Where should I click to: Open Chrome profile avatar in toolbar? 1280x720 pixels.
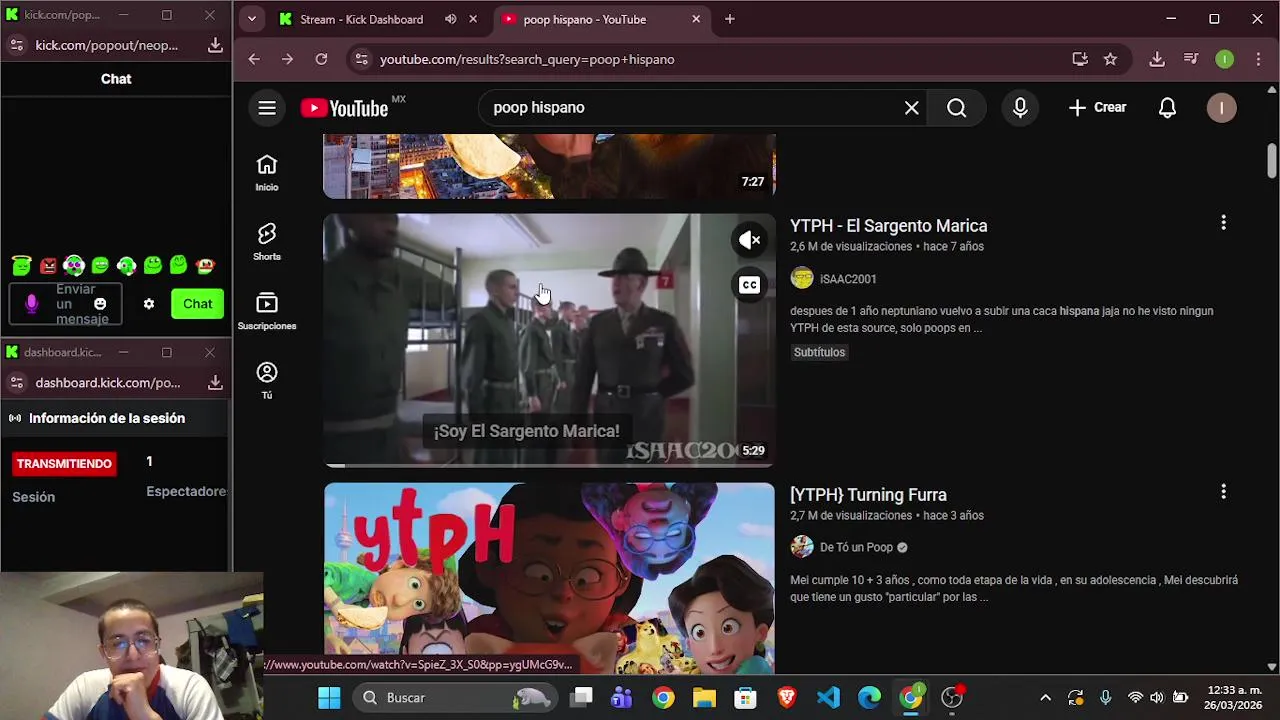(x=1224, y=59)
